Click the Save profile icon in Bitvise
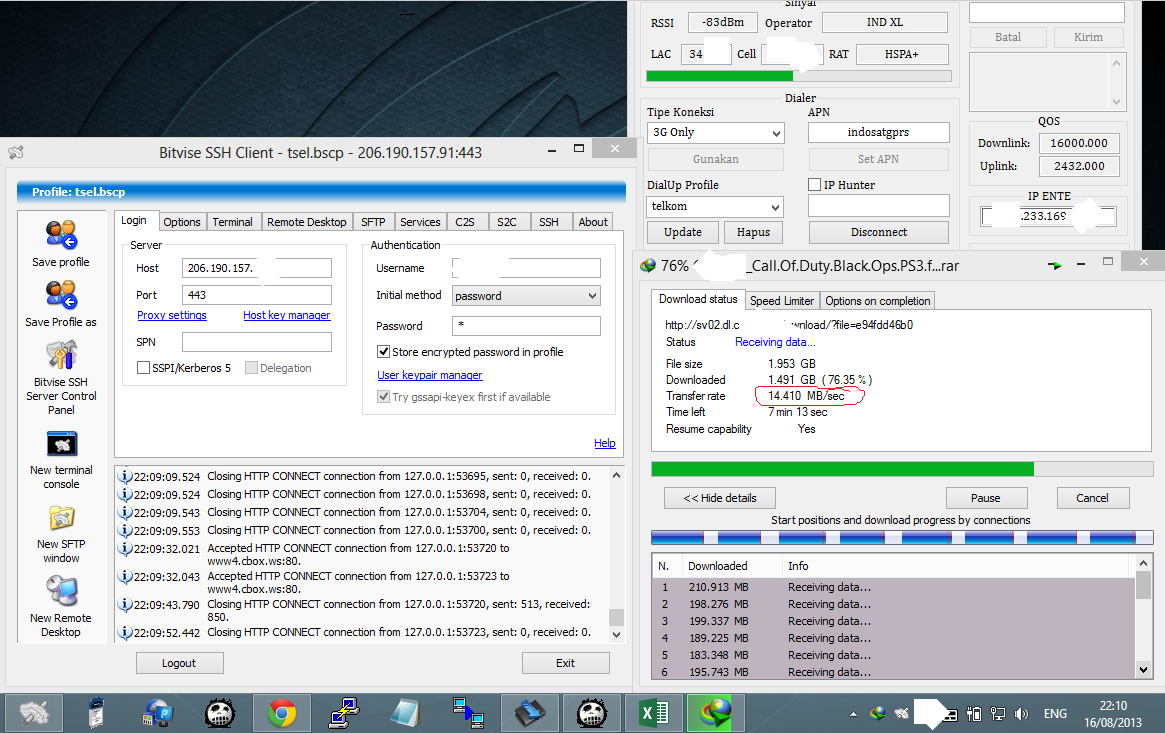Viewport: 1165px width, 733px height. 61,235
